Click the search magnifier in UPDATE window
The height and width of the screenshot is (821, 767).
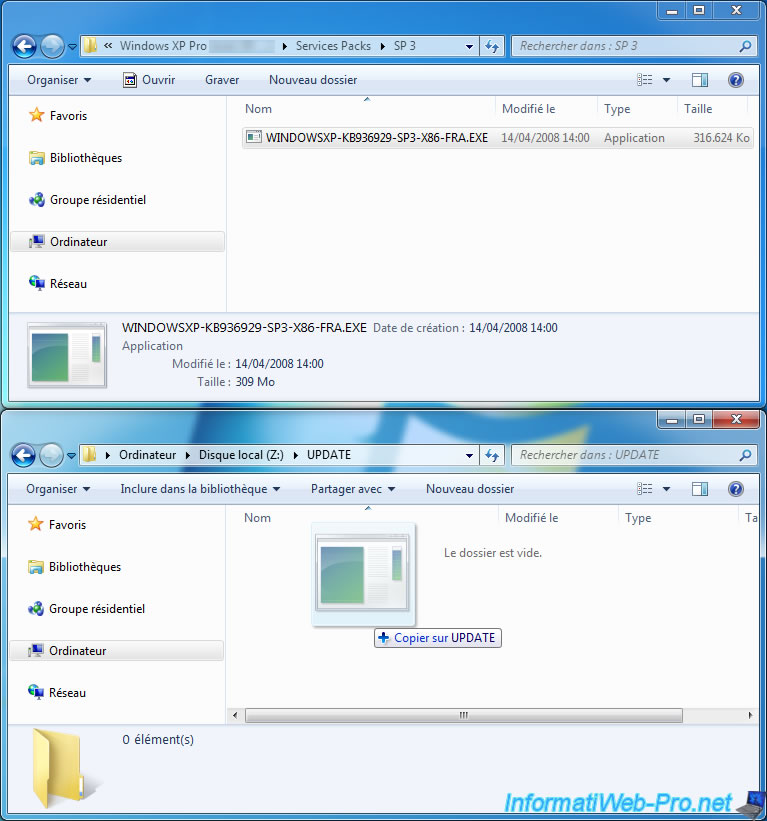[x=745, y=455]
